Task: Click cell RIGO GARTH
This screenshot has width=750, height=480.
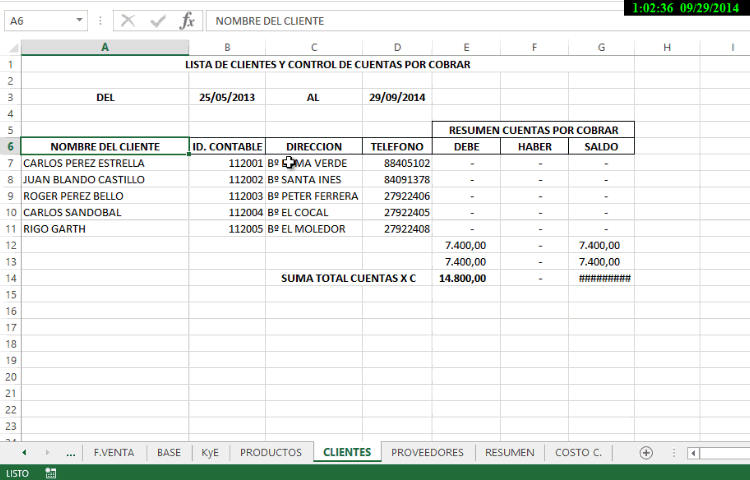Action: 105,229
